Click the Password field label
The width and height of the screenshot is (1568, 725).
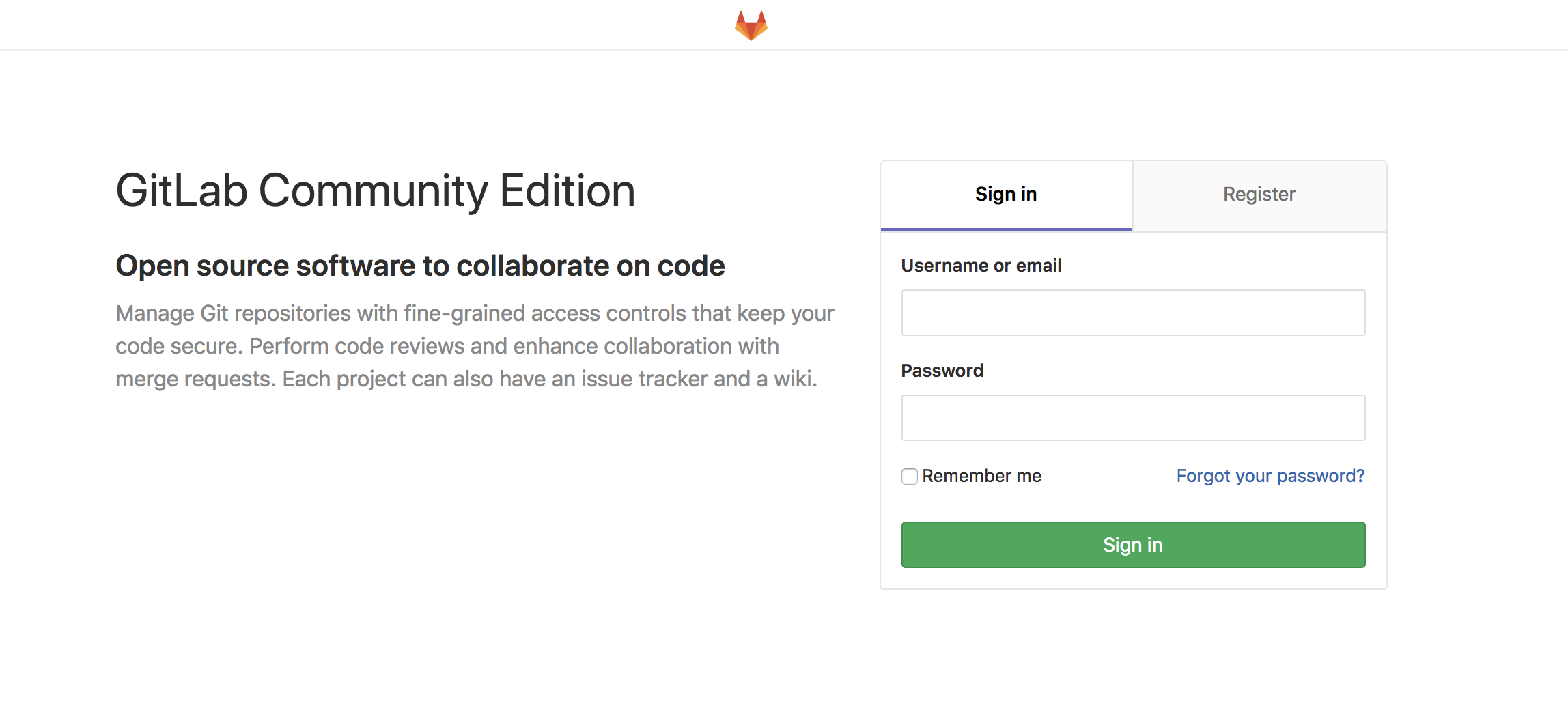click(x=942, y=371)
